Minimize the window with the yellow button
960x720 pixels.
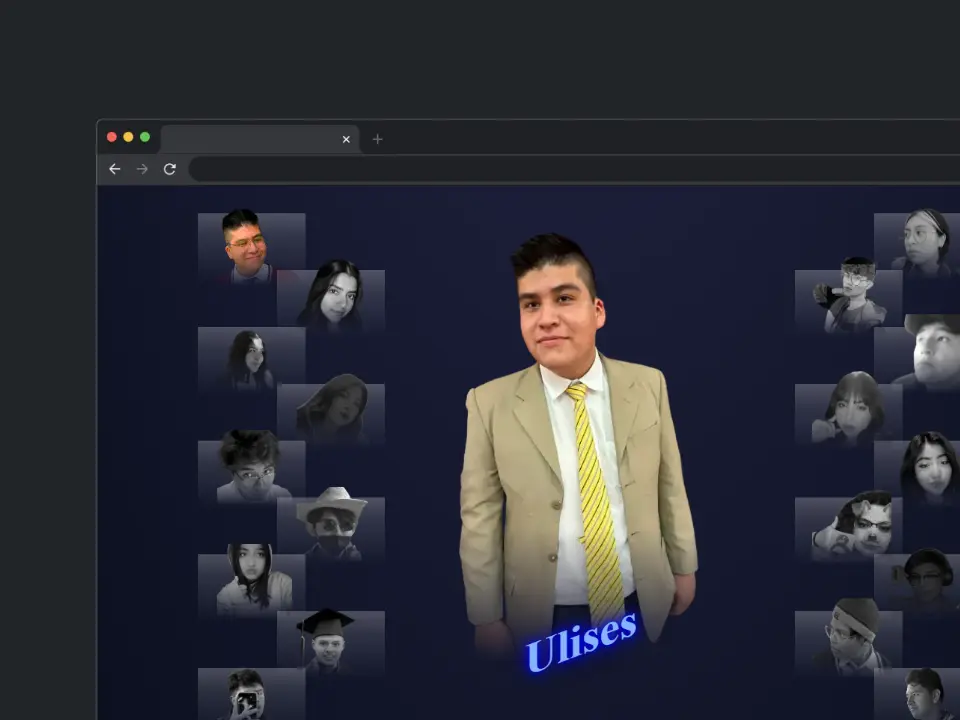pos(128,137)
